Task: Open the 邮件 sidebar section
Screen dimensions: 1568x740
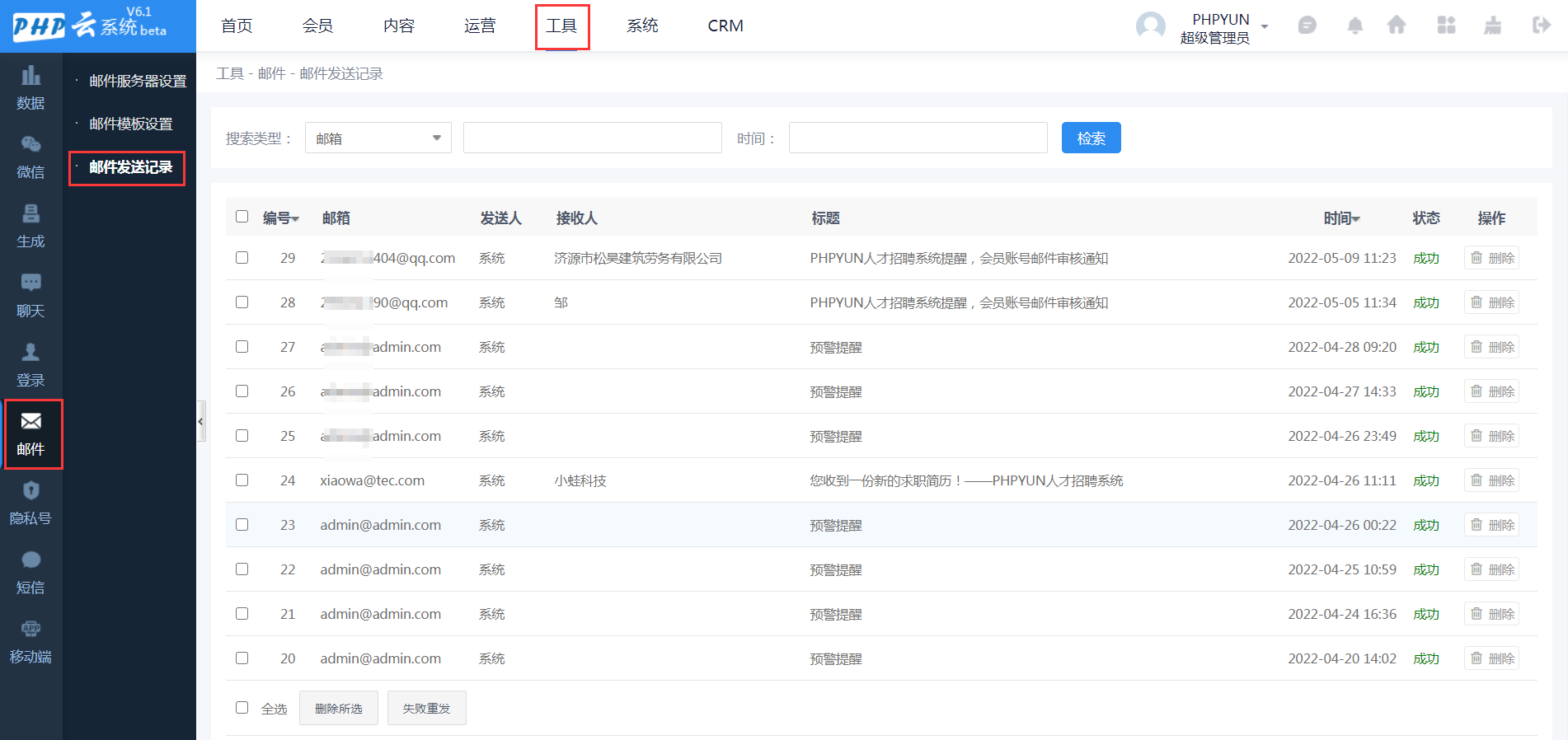Action: point(33,434)
